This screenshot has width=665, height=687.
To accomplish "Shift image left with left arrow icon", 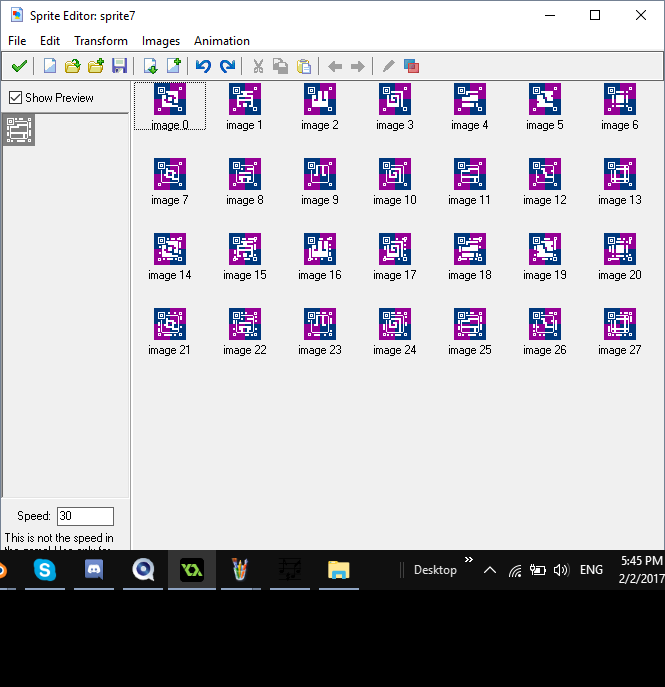I will click(x=335, y=67).
